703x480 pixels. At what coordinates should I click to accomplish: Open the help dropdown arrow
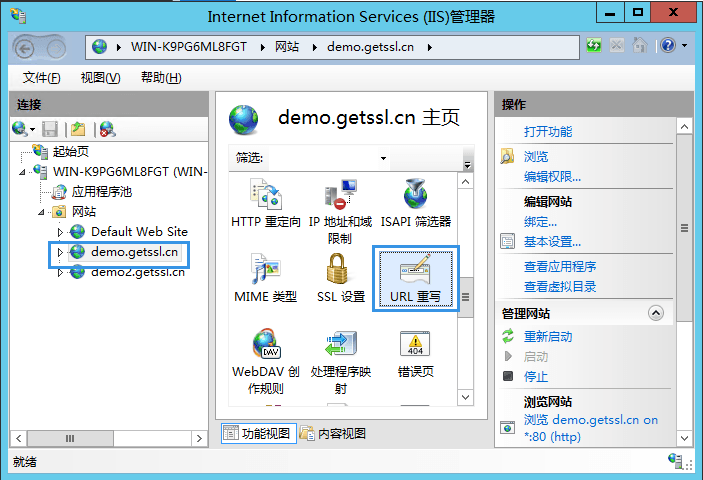[x=685, y=45]
